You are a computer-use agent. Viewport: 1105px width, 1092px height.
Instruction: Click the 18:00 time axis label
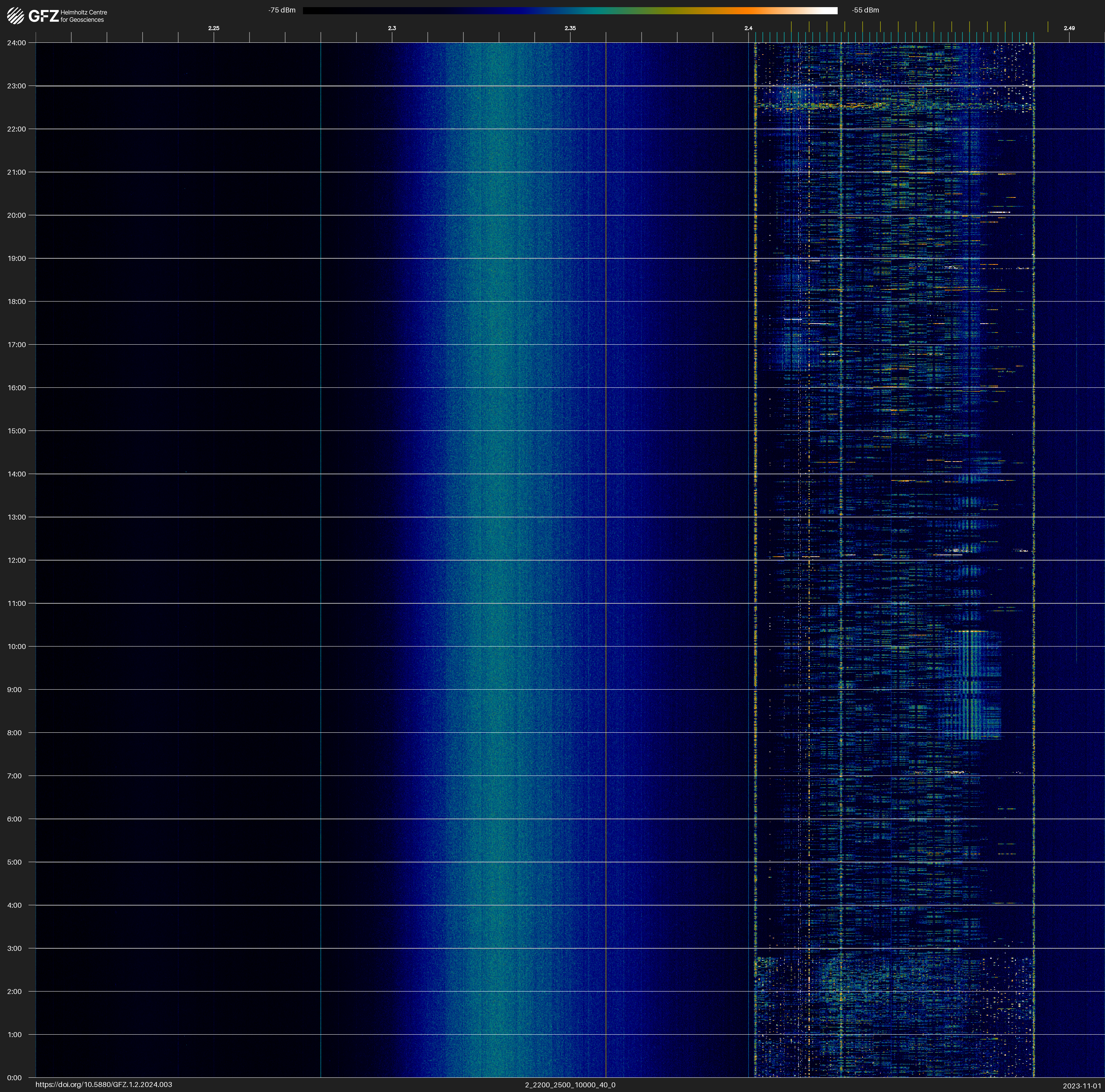tap(17, 301)
